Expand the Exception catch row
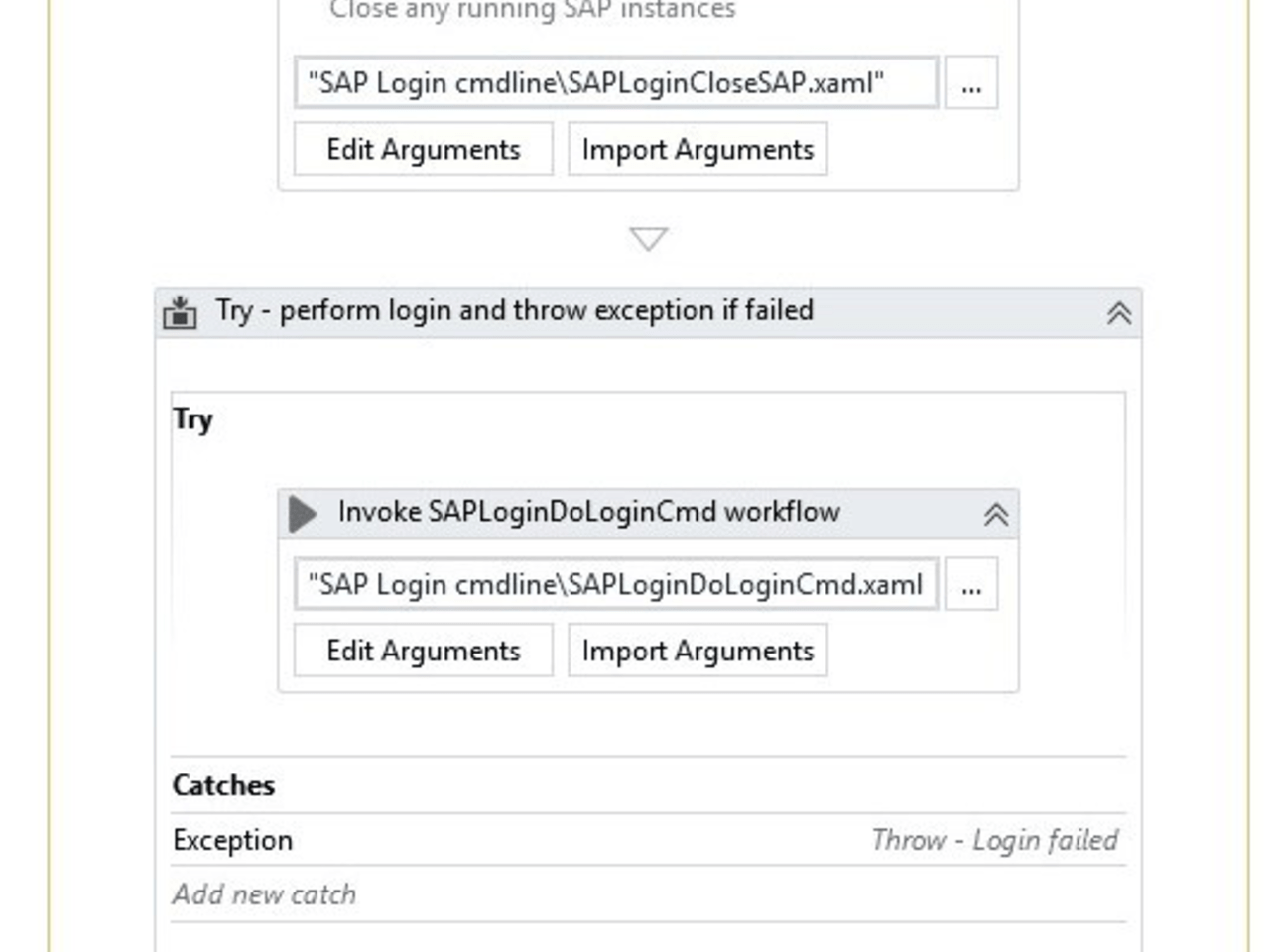Viewport: 1270px width, 952px height. pyautogui.click(x=232, y=840)
